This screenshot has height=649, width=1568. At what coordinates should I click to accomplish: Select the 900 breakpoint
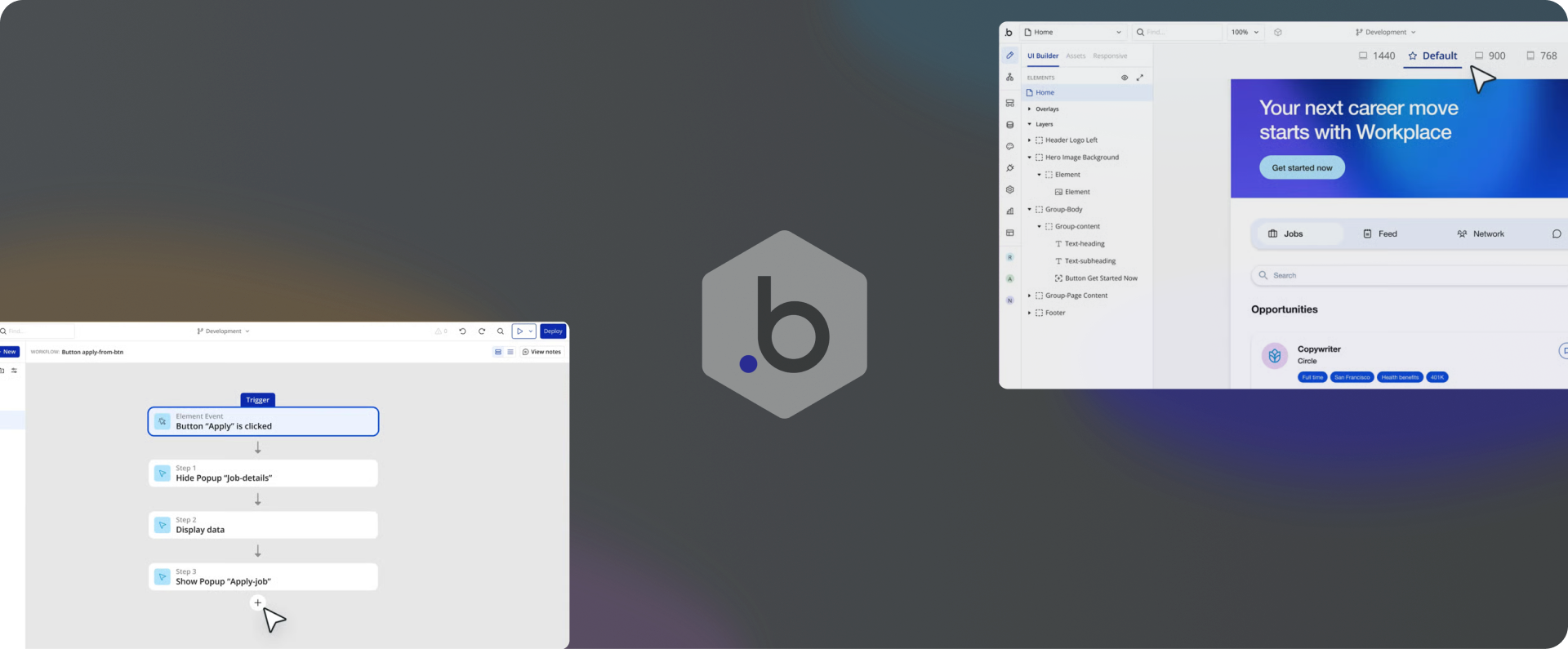[1490, 56]
